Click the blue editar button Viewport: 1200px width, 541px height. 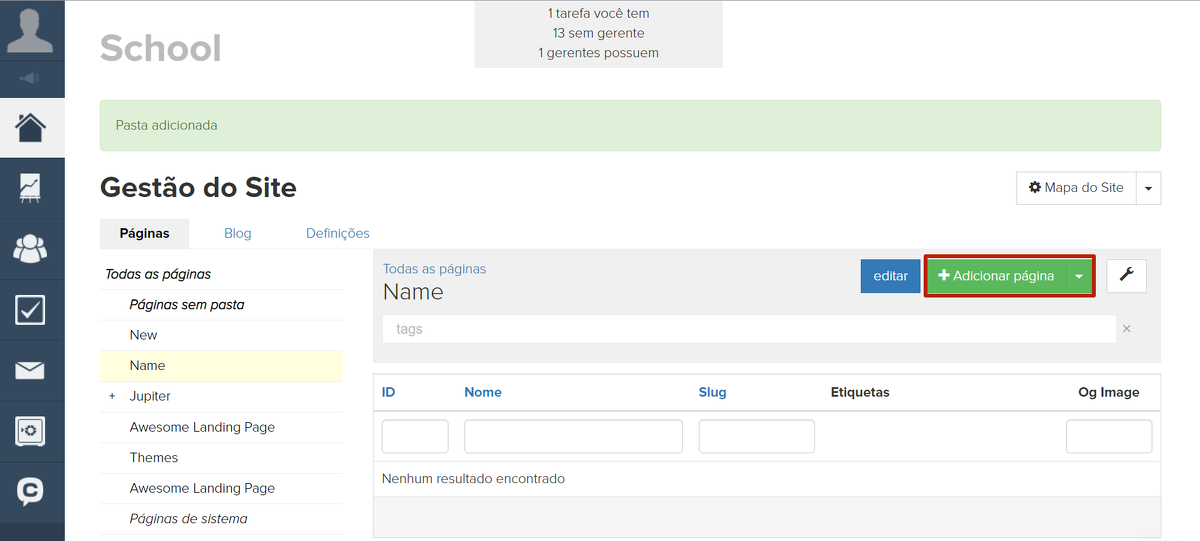point(890,276)
